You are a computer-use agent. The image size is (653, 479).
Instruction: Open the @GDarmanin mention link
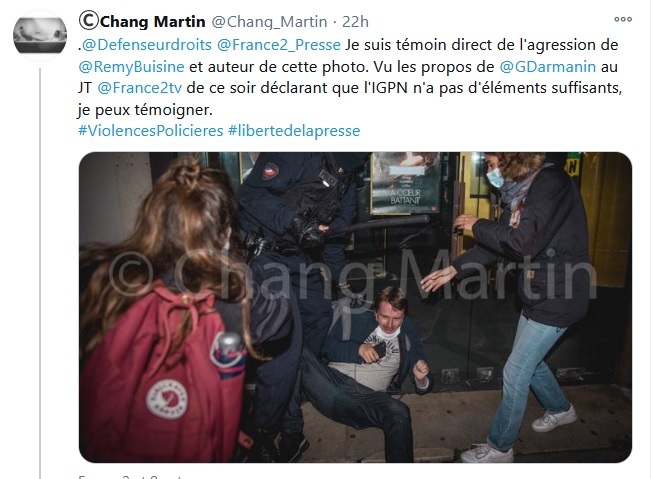(547, 67)
